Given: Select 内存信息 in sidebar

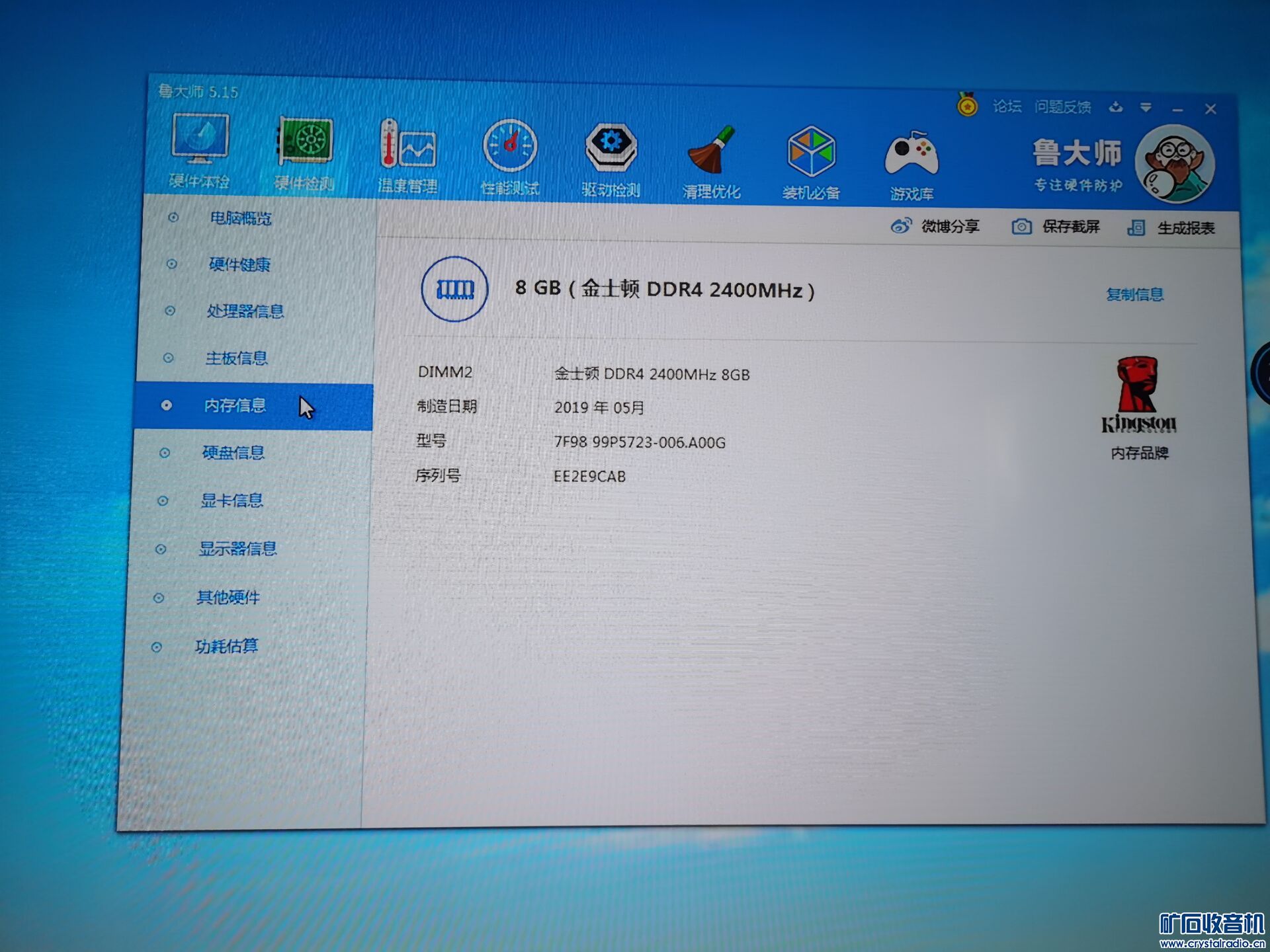Looking at the screenshot, I should pyautogui.click(x=253, y=405).
